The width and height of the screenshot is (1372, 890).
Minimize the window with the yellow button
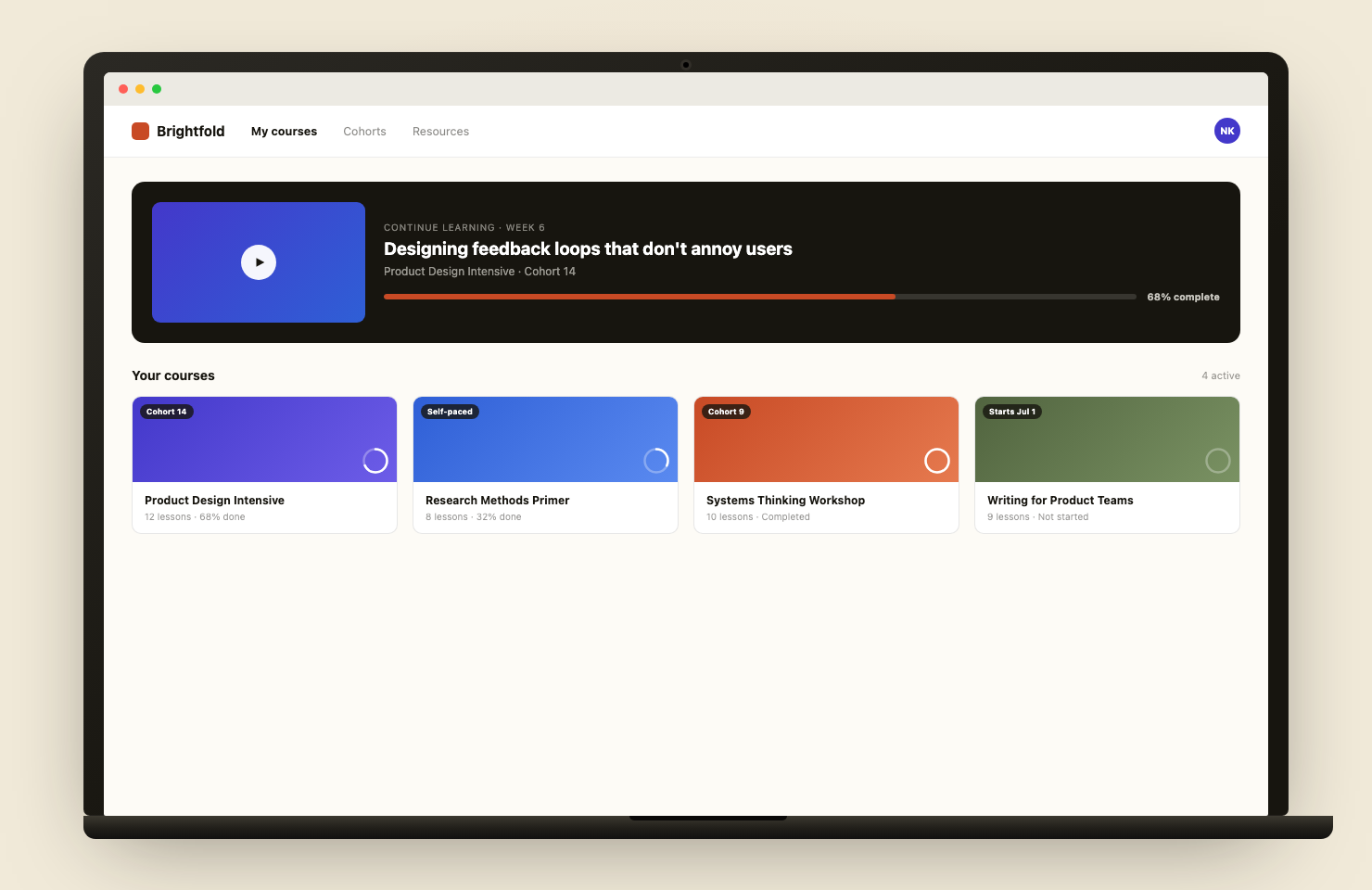tap(140, 89)
